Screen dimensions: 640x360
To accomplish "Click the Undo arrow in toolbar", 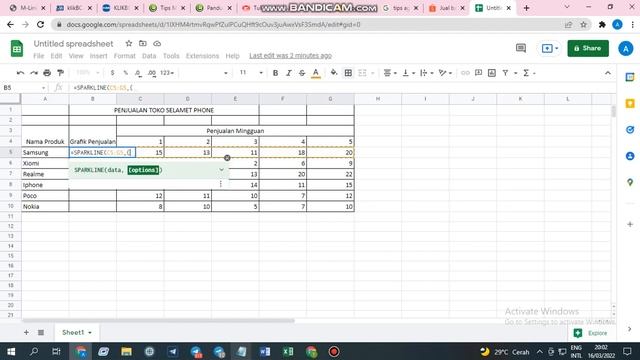I will 20,73.
